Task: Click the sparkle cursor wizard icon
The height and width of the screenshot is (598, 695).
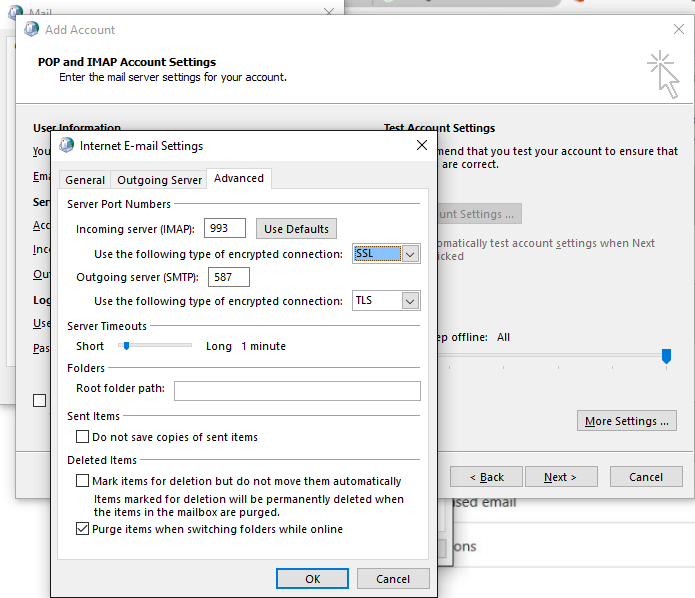Action: click(x=663, y=75)
